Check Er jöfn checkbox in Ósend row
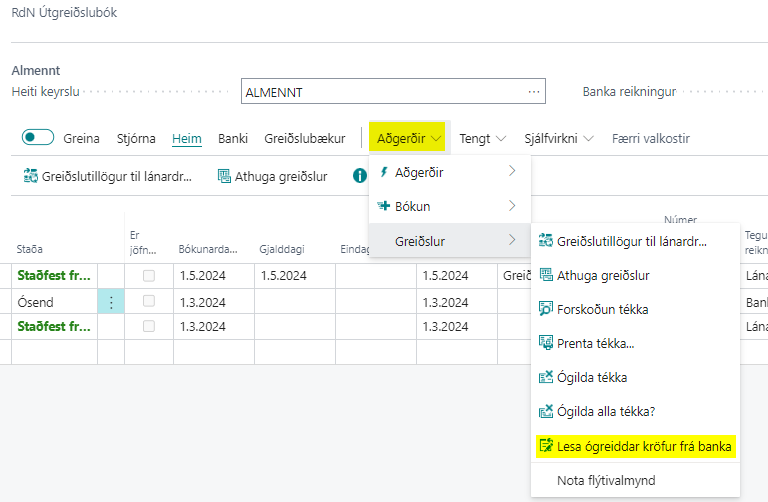Image resolution: width=768 pixels, height=502 pixels. click(149, 301)
